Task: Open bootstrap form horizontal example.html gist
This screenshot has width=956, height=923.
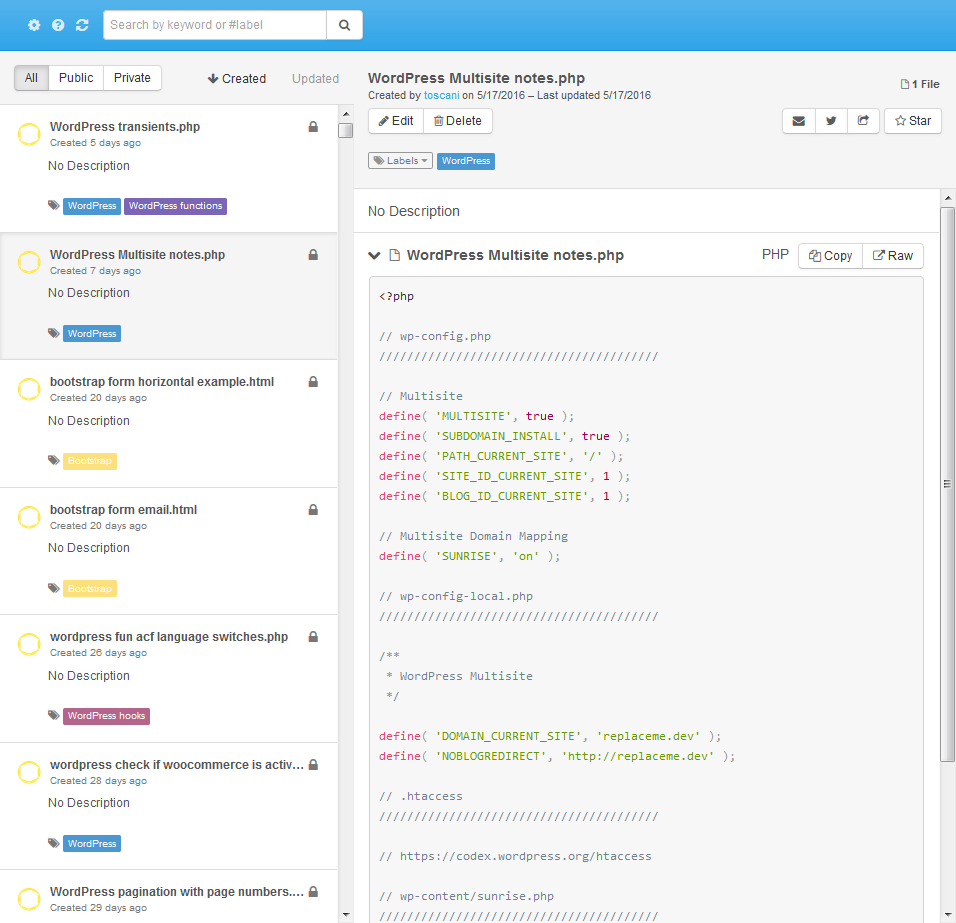Action: pos(162,382)
